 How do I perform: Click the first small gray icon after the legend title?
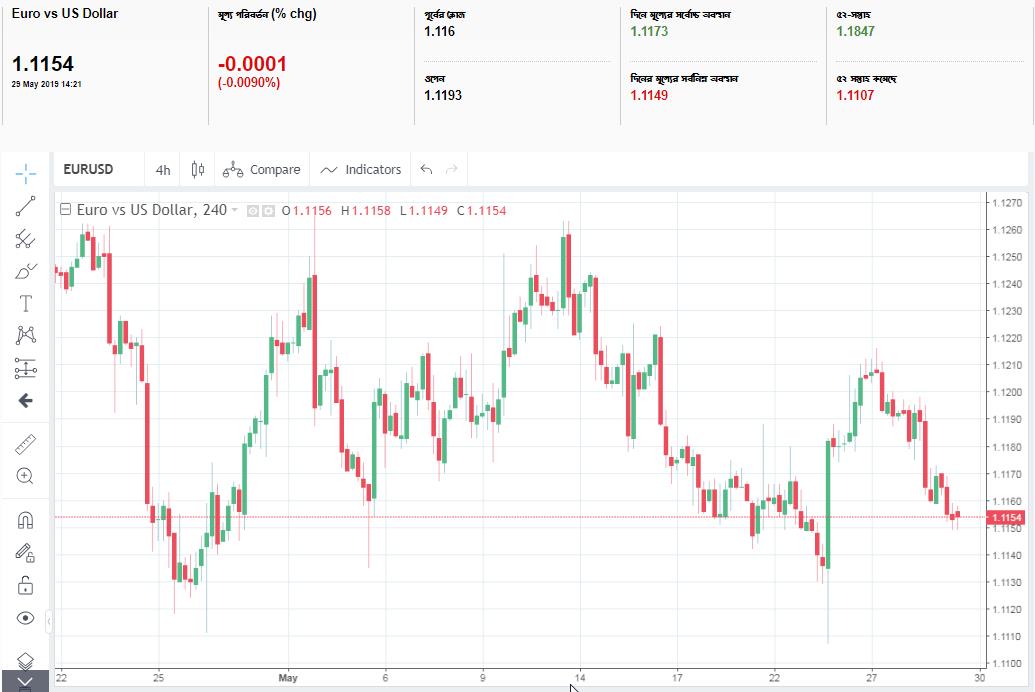[253, 211]
